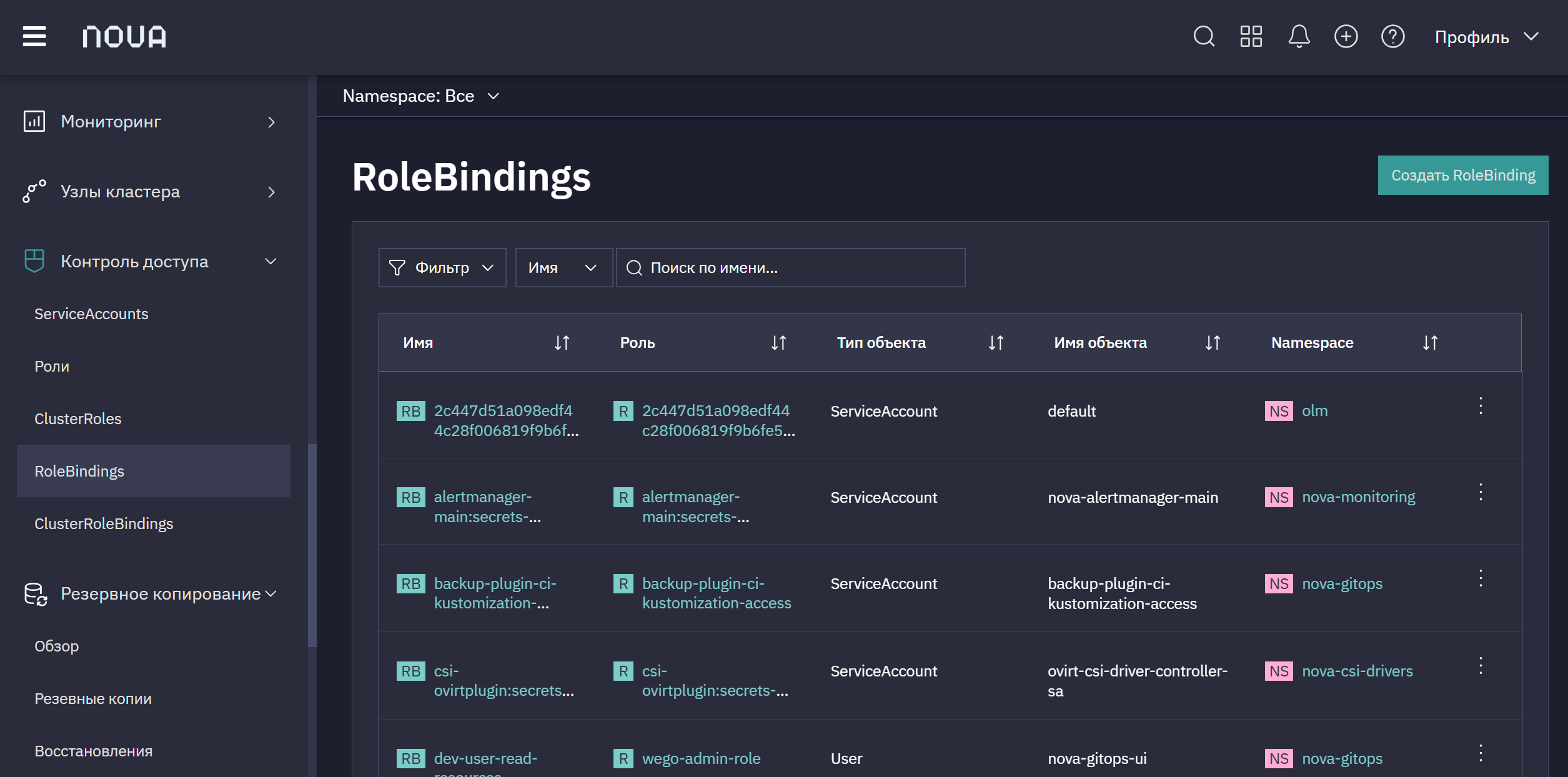
Task: Open actions menu for nova-monitoring row
Action: (x=1481, y=492)
